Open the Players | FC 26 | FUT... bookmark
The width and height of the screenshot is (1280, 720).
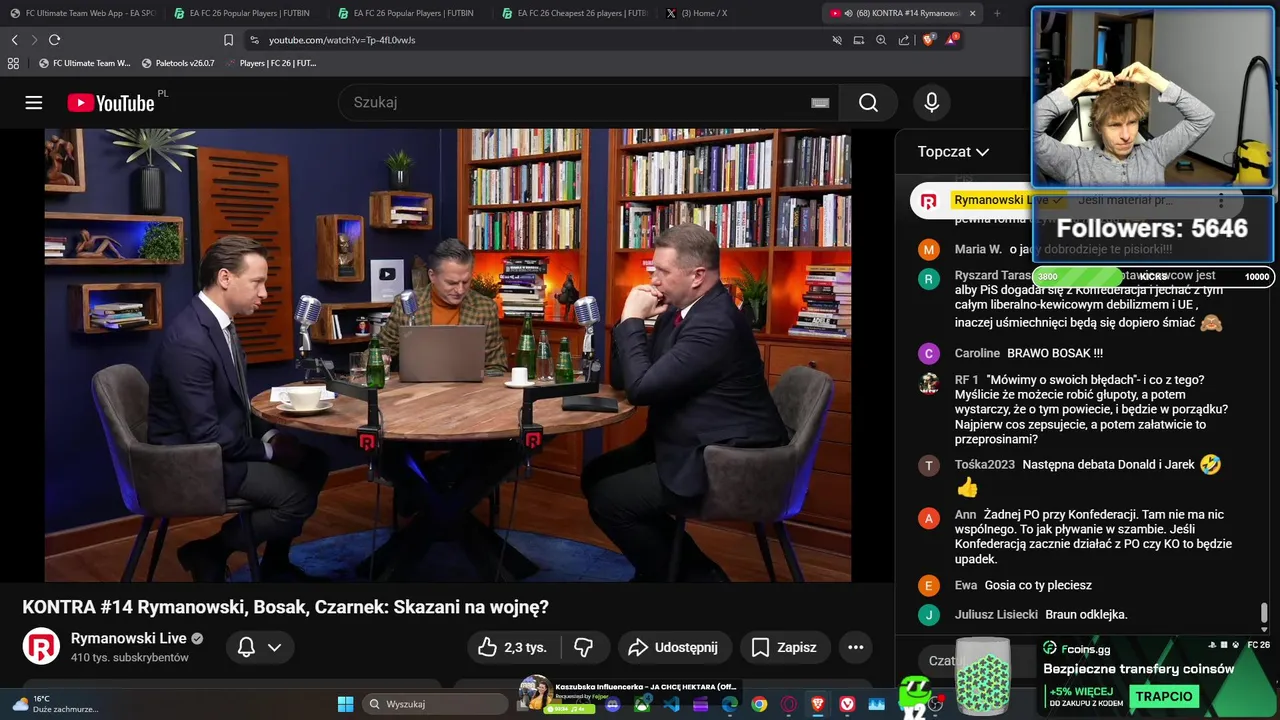tap(270, 63)
